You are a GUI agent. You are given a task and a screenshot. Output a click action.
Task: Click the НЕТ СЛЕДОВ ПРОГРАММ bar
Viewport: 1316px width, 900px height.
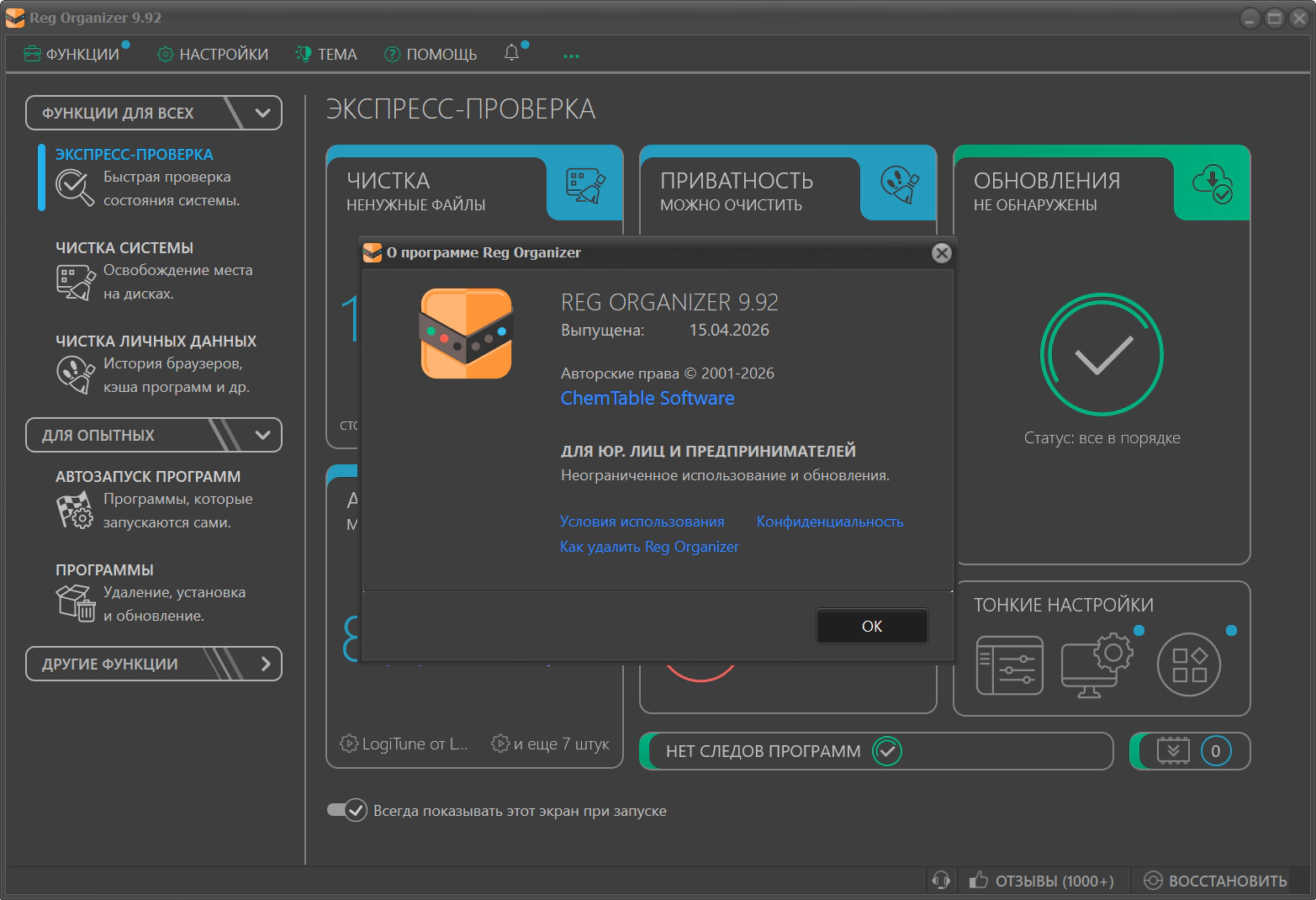[876, 751]
